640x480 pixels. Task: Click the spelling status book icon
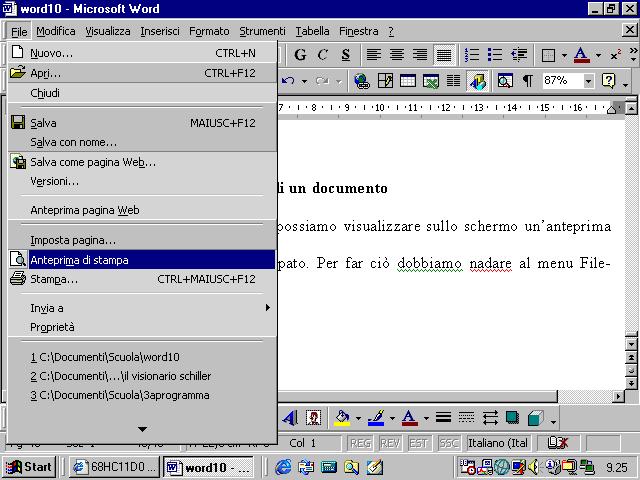(557, 443)
